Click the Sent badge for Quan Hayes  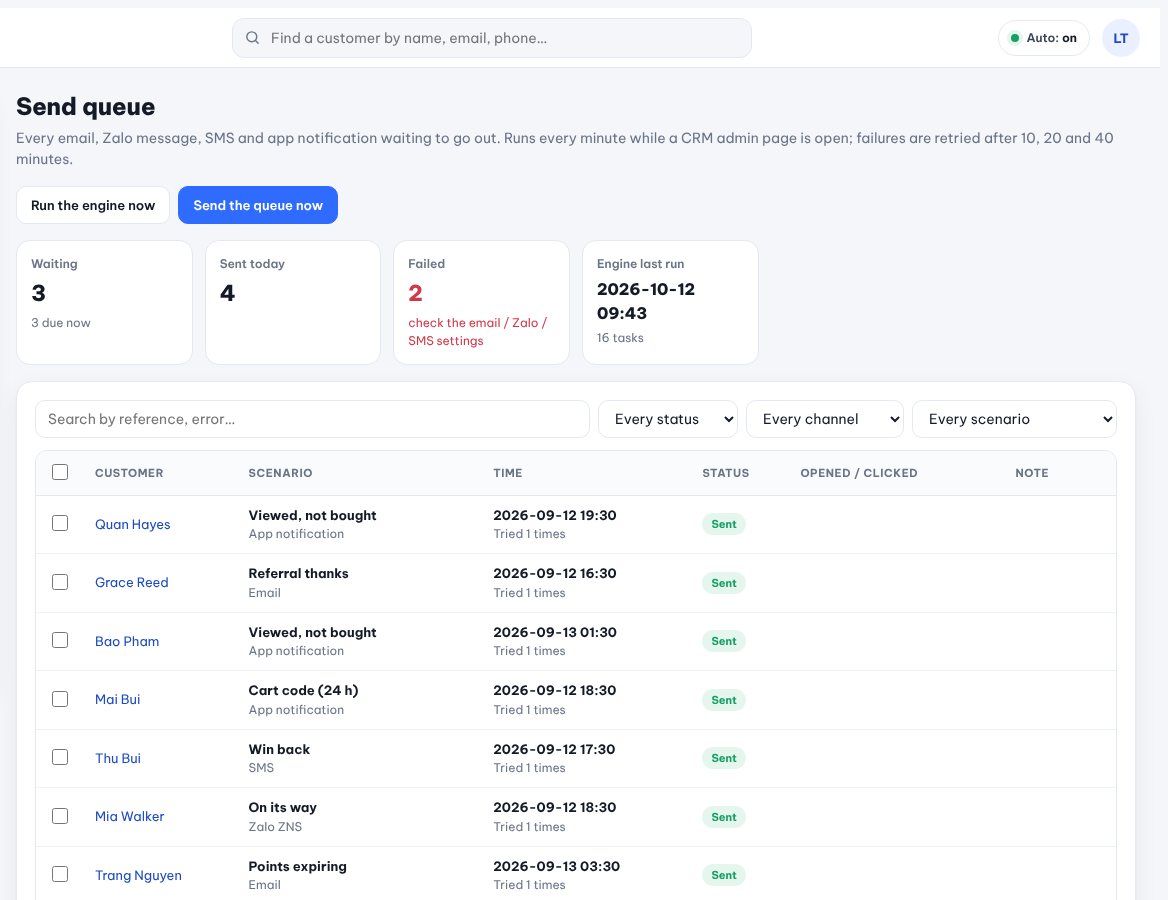coord(723,525)
